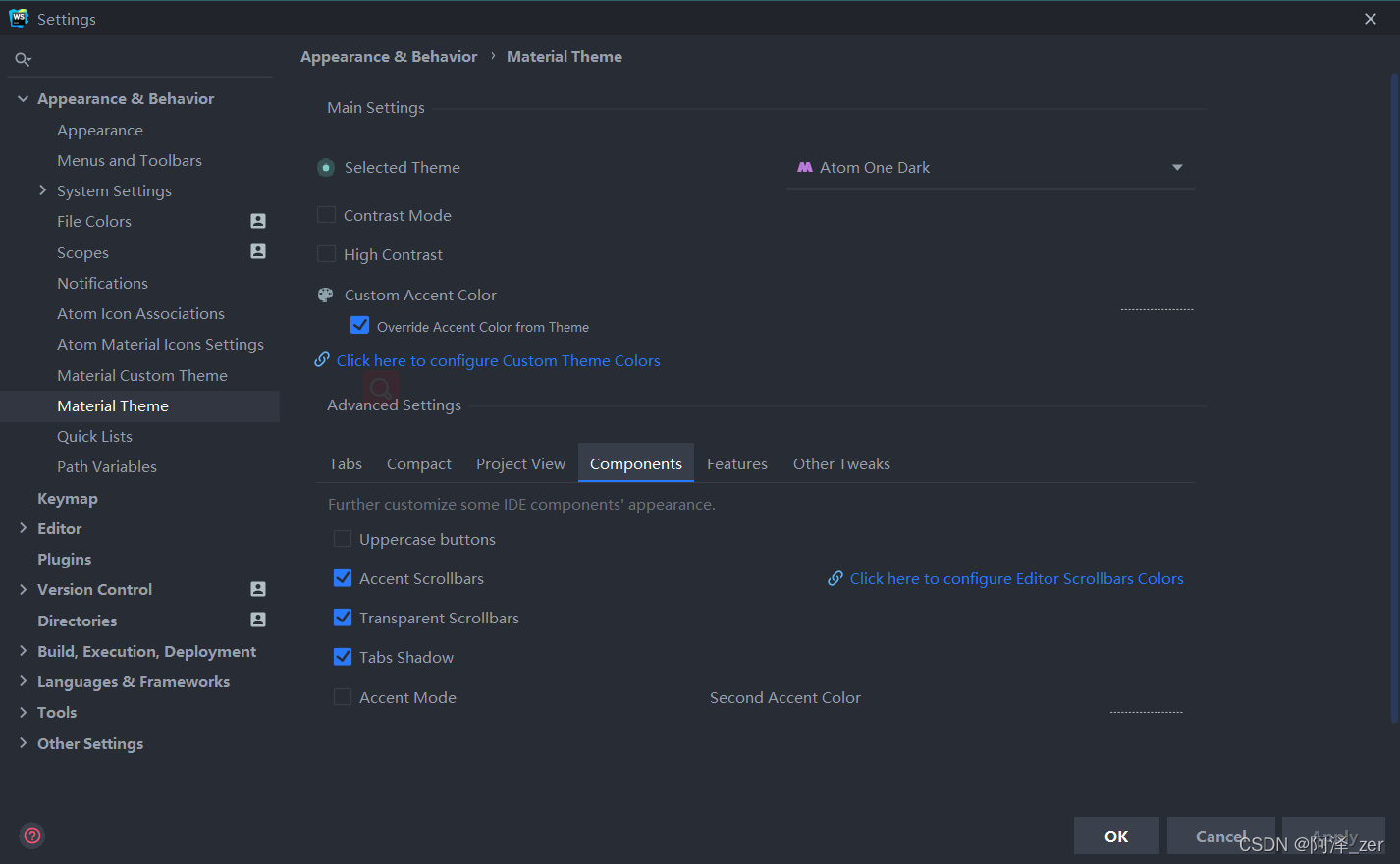Expand the Version Control section
This screenshot has width=1400, height=864.
point(23,589)
